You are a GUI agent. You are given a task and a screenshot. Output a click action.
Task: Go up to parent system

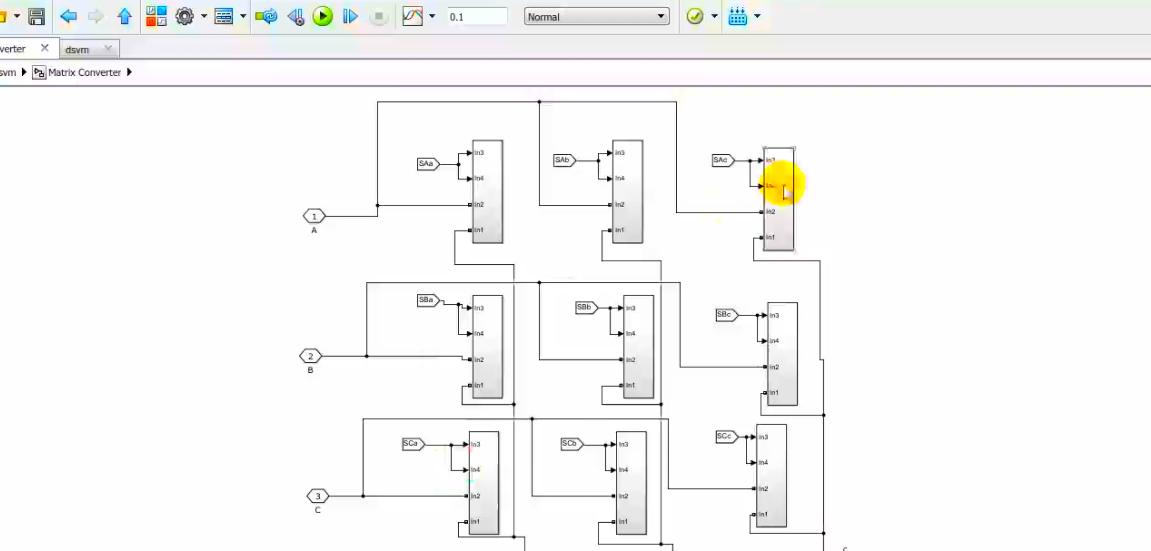[x=124, y=16]
